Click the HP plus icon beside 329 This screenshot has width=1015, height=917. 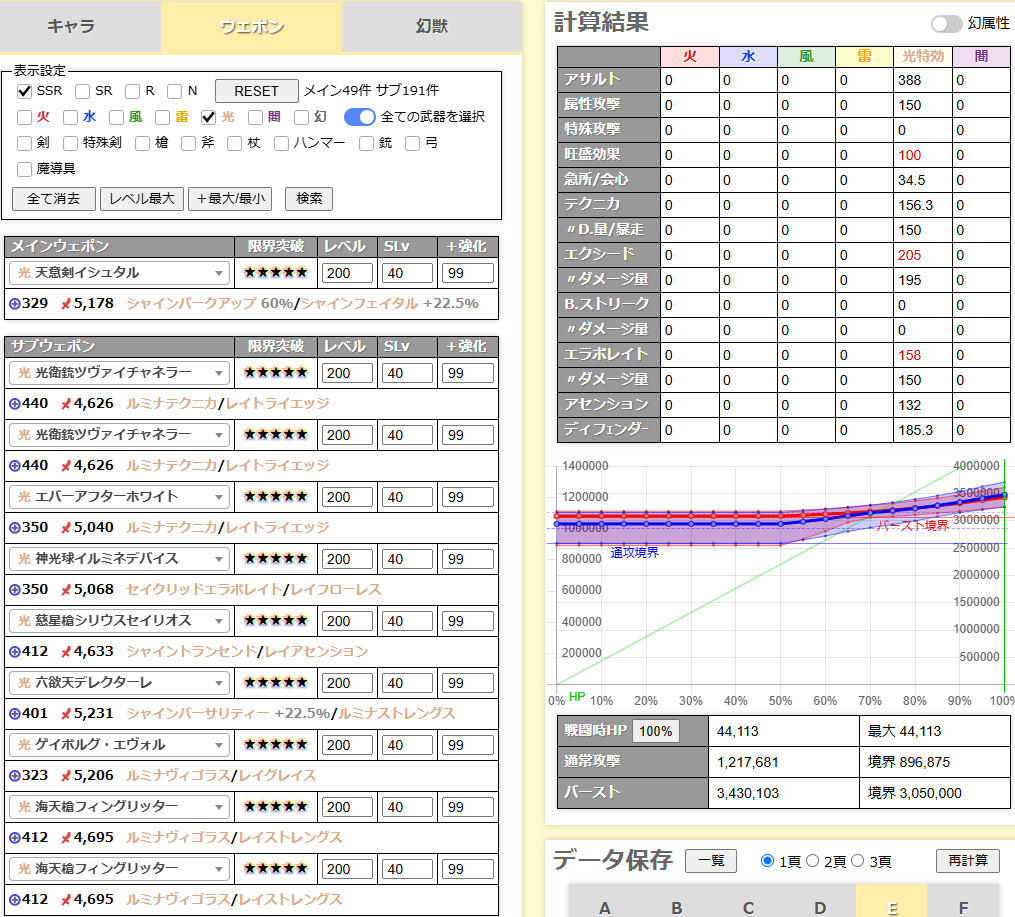click(x=14, y=304)
